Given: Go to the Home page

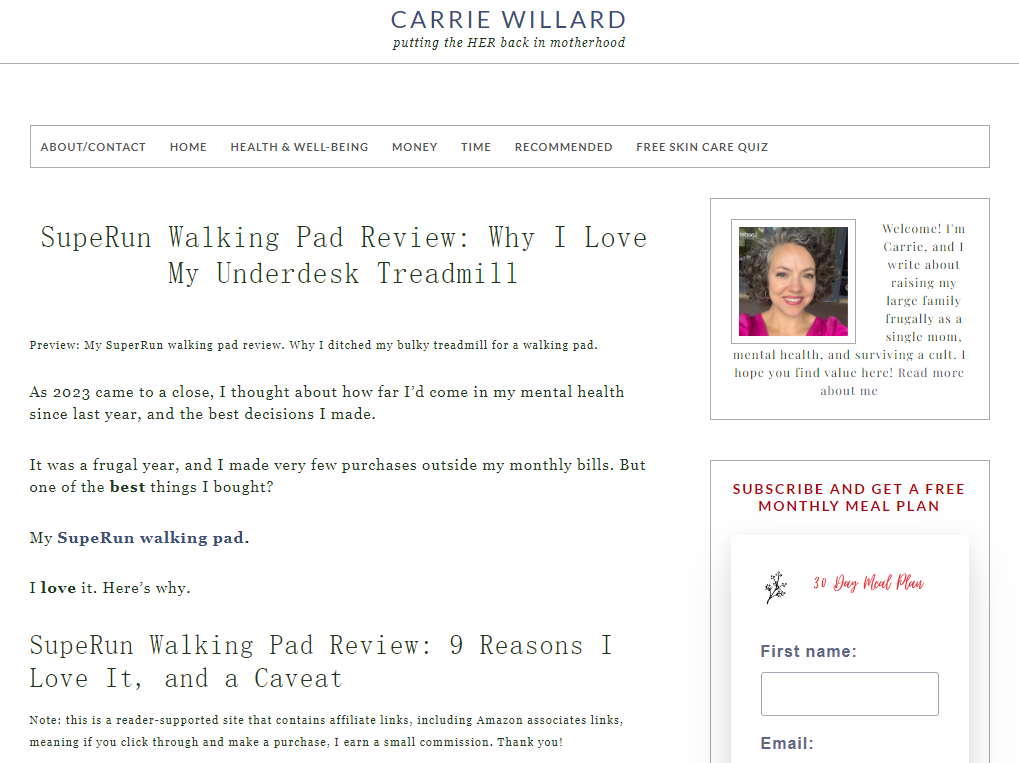Looking at the screenshot, I should tap(188, 147).
